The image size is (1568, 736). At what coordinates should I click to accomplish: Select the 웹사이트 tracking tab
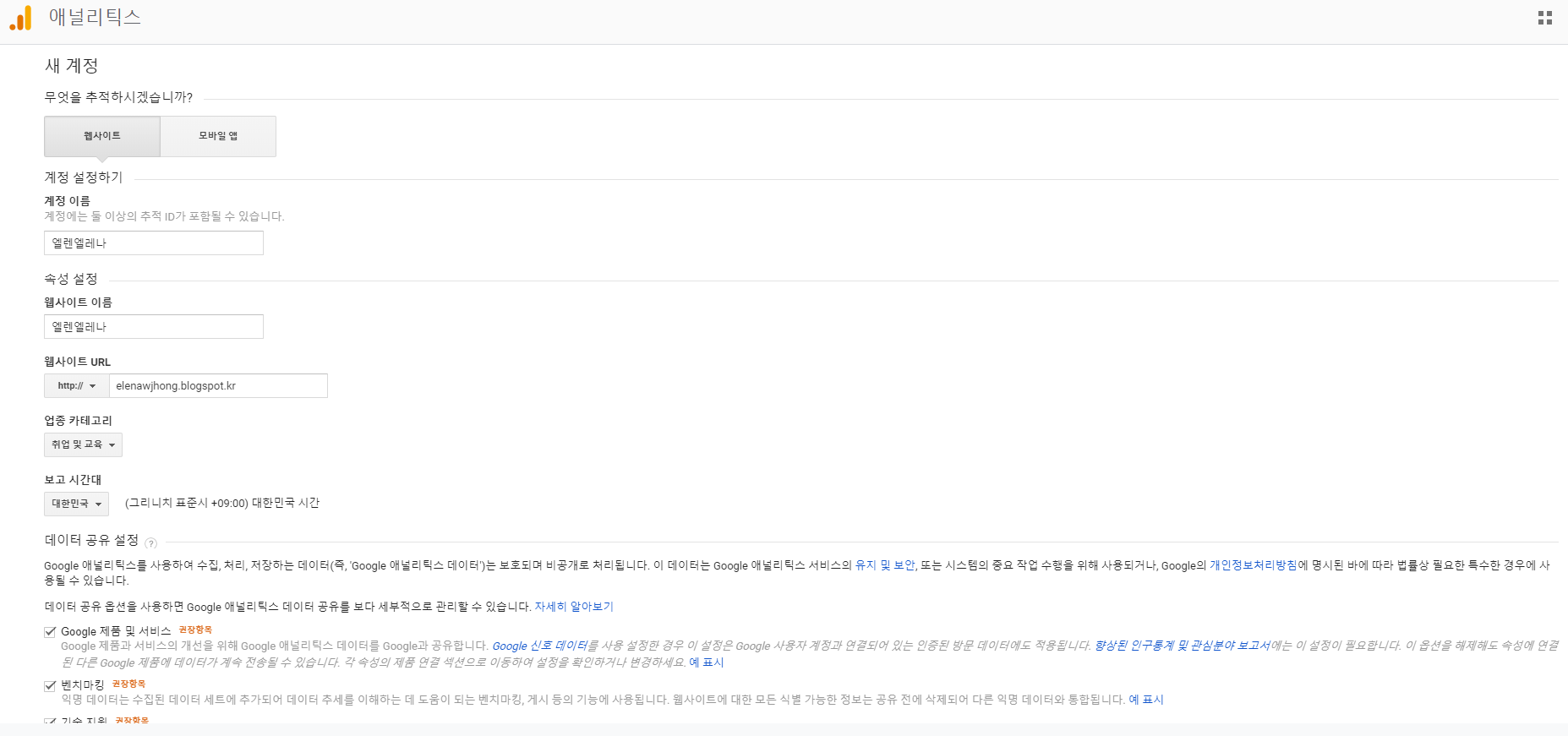tap(102, 136)
